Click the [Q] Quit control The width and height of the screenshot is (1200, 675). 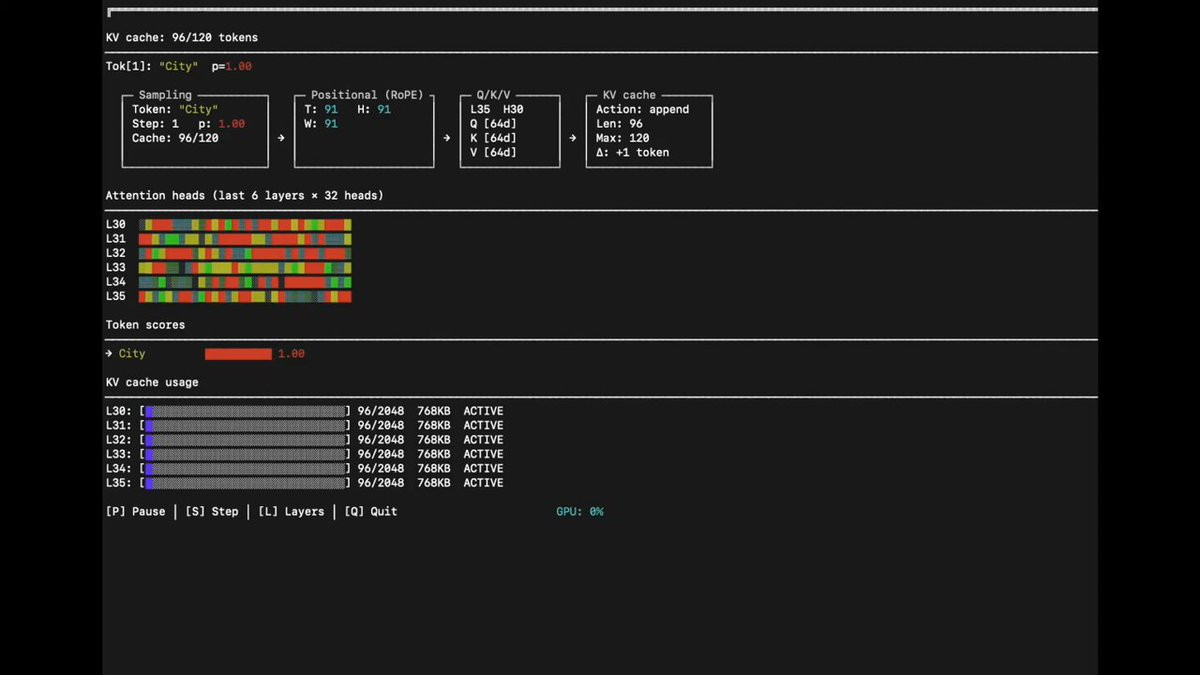371,511
